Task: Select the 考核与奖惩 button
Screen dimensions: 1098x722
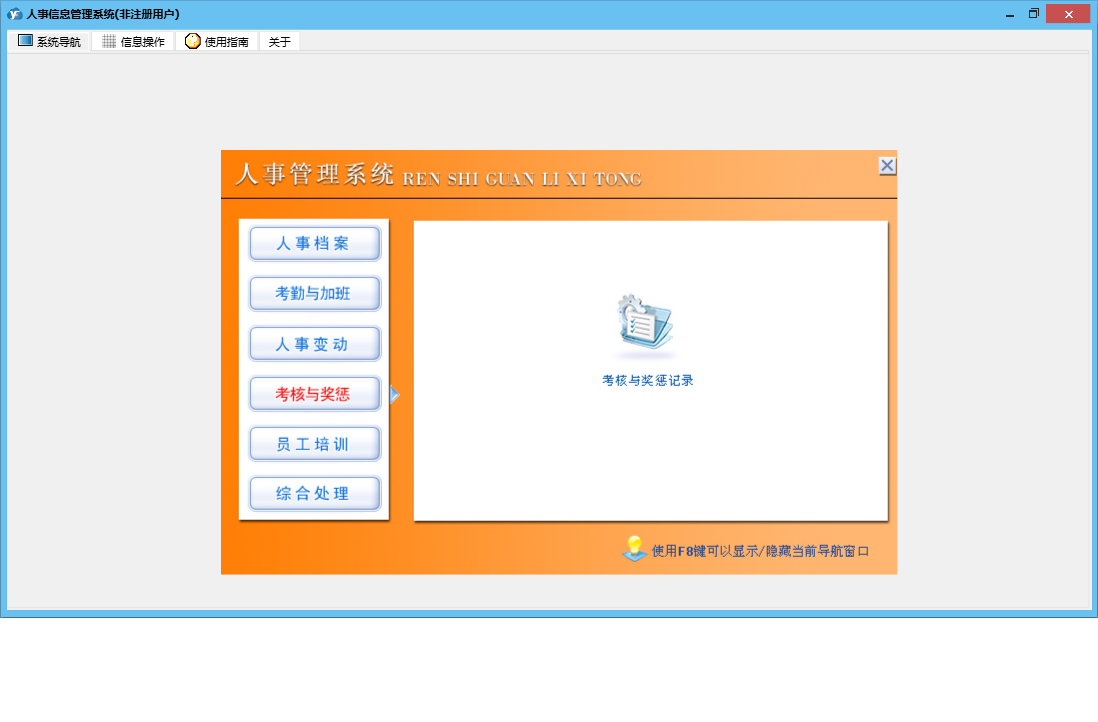Action: 315,394
